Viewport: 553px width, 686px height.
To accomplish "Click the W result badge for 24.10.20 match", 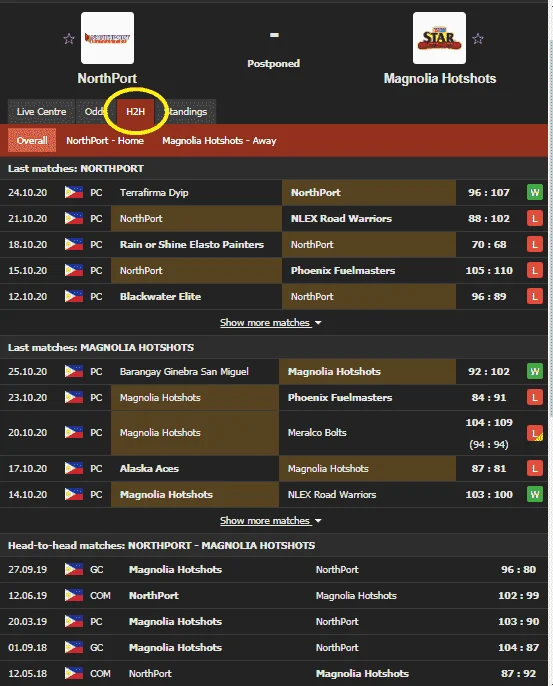I will pos(535,192).
